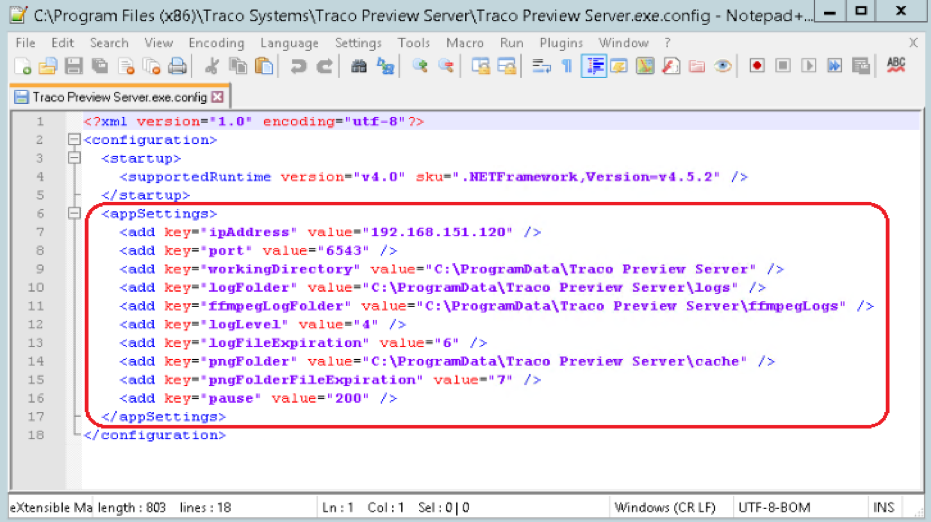Close document with menu bar X
931x522 pixels.
point(914,43)
